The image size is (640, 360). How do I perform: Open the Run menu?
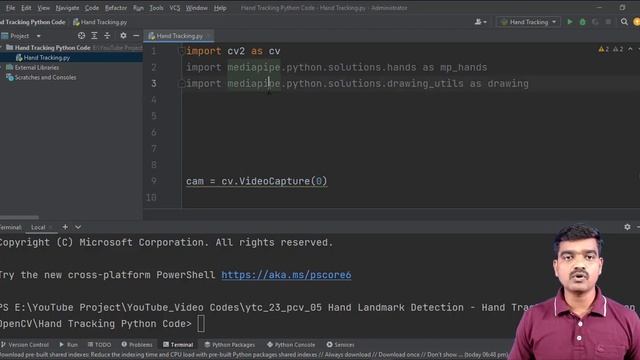[138, 8]
